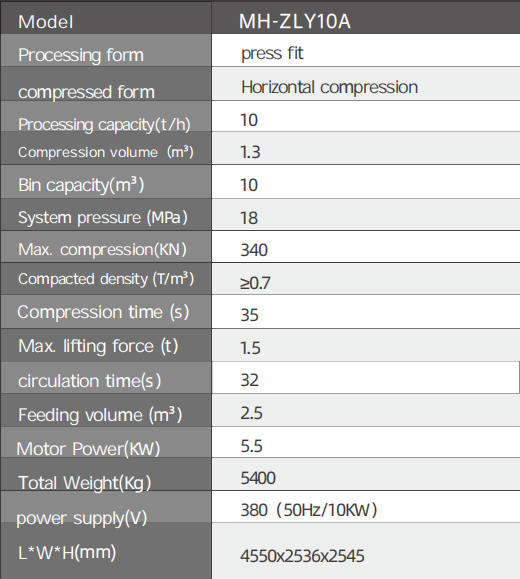The image size is (520, 579).
Task: Select the Max. compression(KN) label
Action: click(102, 250)
